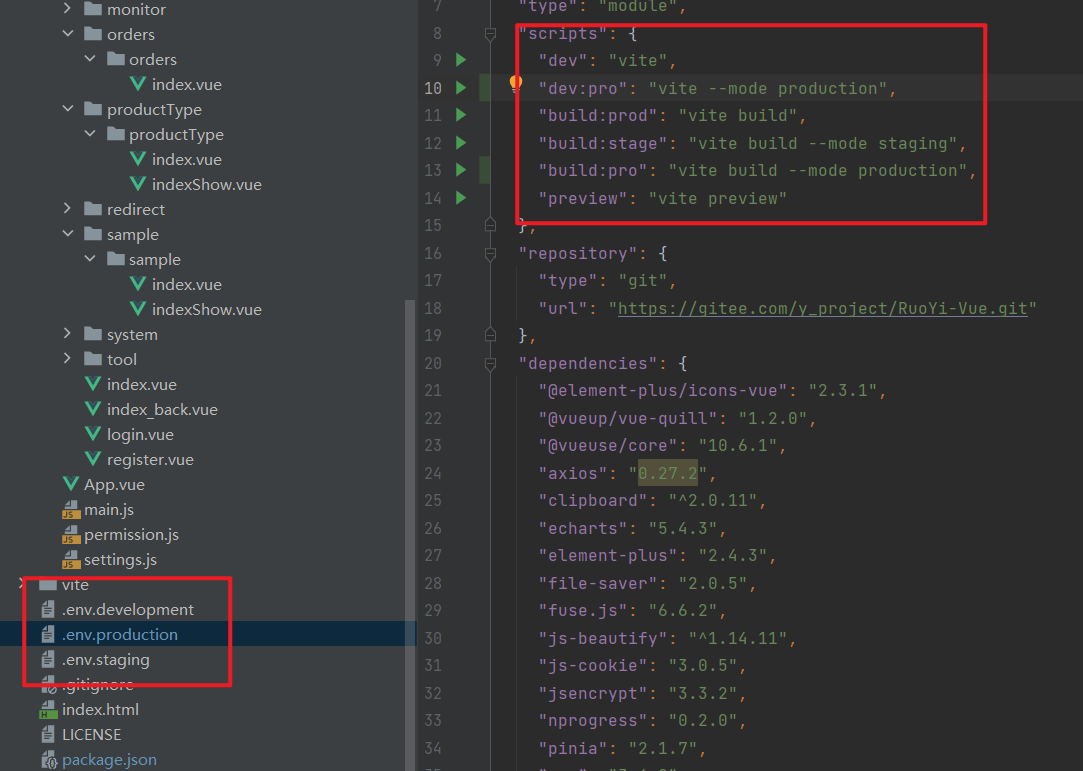
Task: Select the vite folder in tree
Action: 75,584
